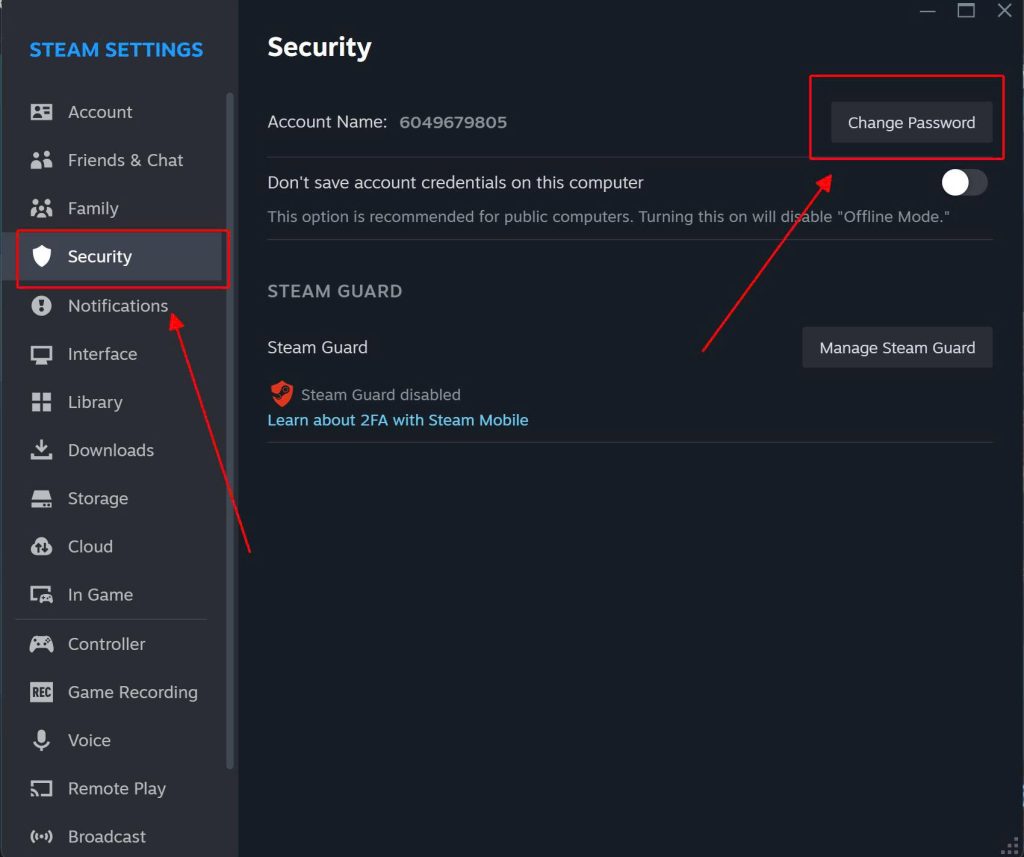1024x857 pixels.
Task: Click the Controller gamepad icon
Action: point(41,644)
